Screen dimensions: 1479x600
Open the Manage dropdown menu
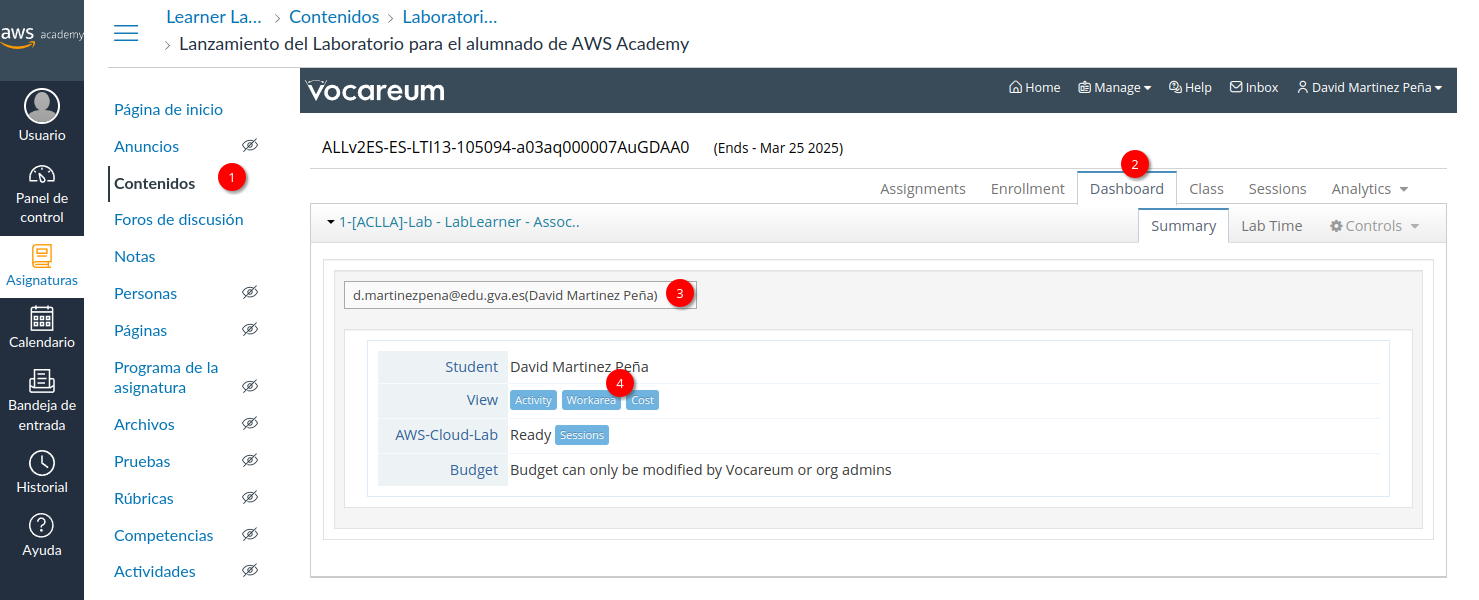click(1113, 87)
